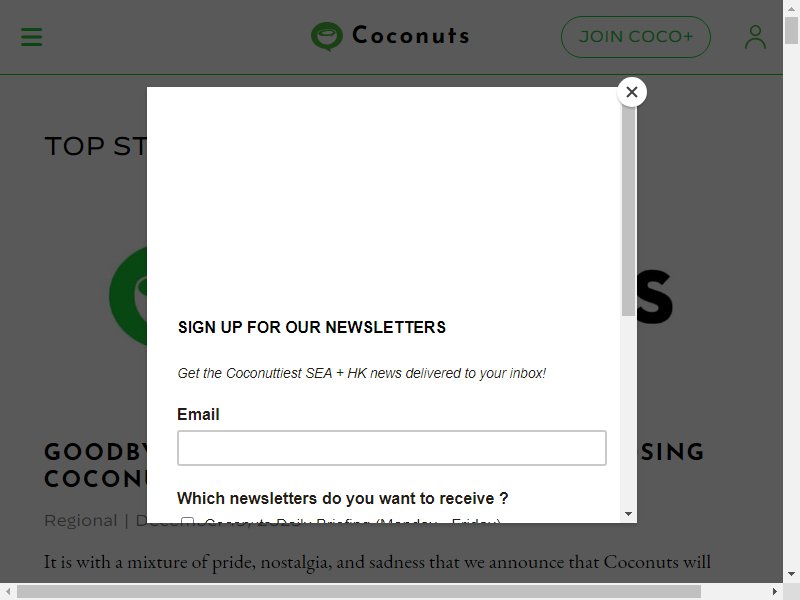Click the popup scrollbar down arrow
The width and height of the screenshot is (800, 600).
coord(629,514)
